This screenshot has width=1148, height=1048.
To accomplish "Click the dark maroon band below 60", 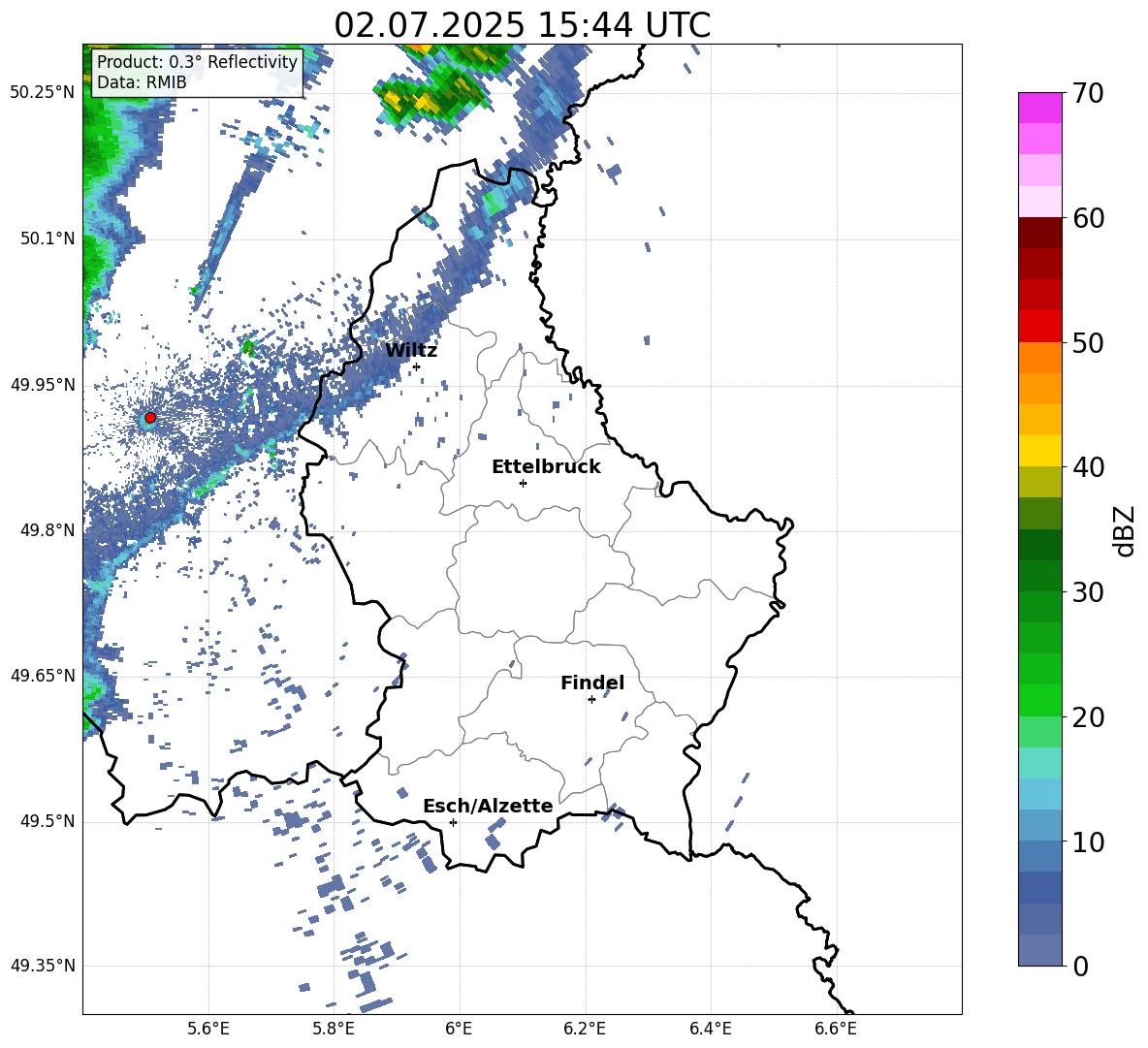I will 1039,233.
